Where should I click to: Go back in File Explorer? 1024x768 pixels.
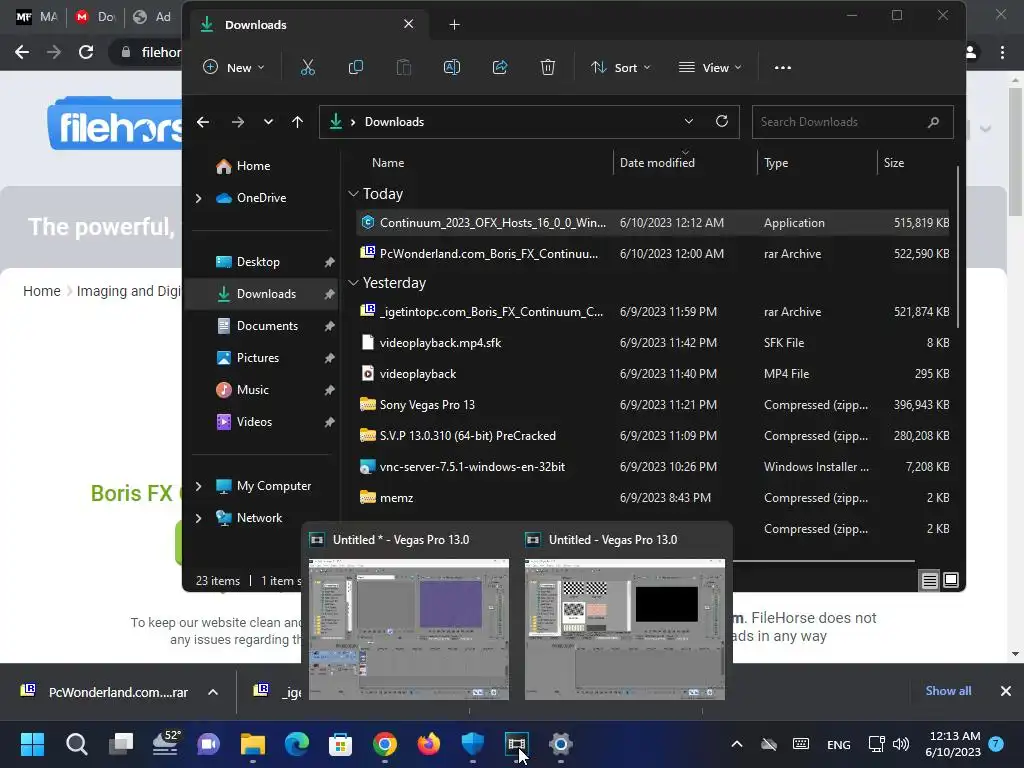(x=203, y=122)
